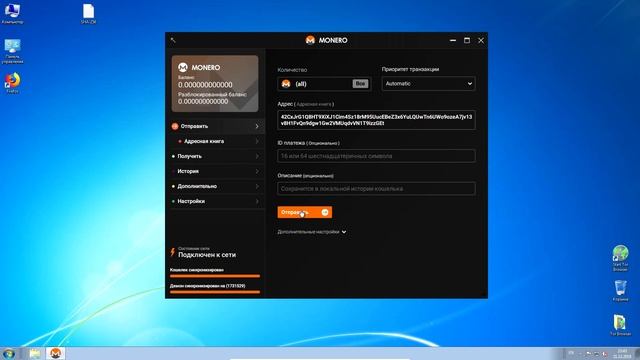
Task: Open the Tor Browser archive icon on desktop
Action: (620, 325)
